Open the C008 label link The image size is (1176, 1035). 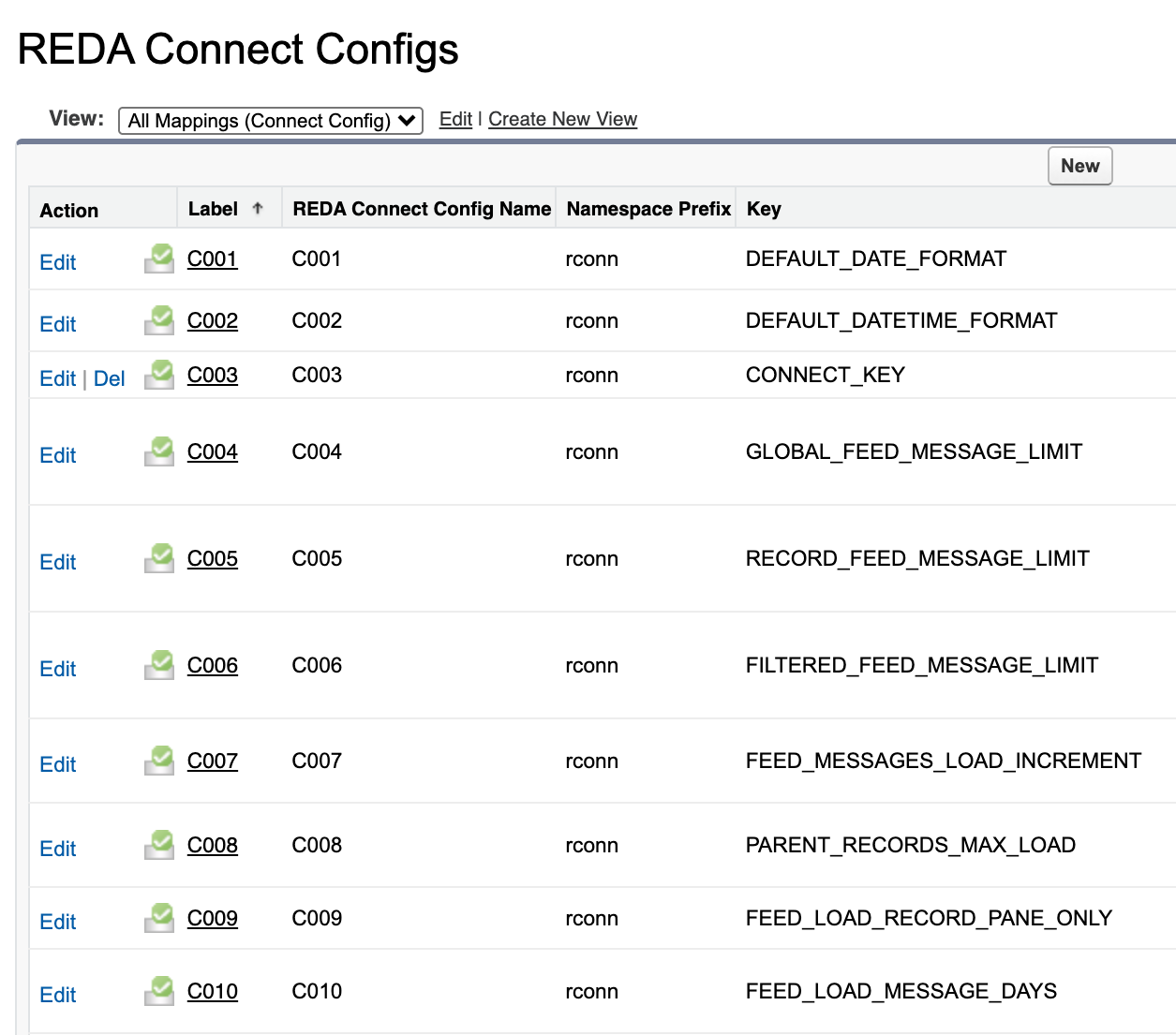coord(213,845)
